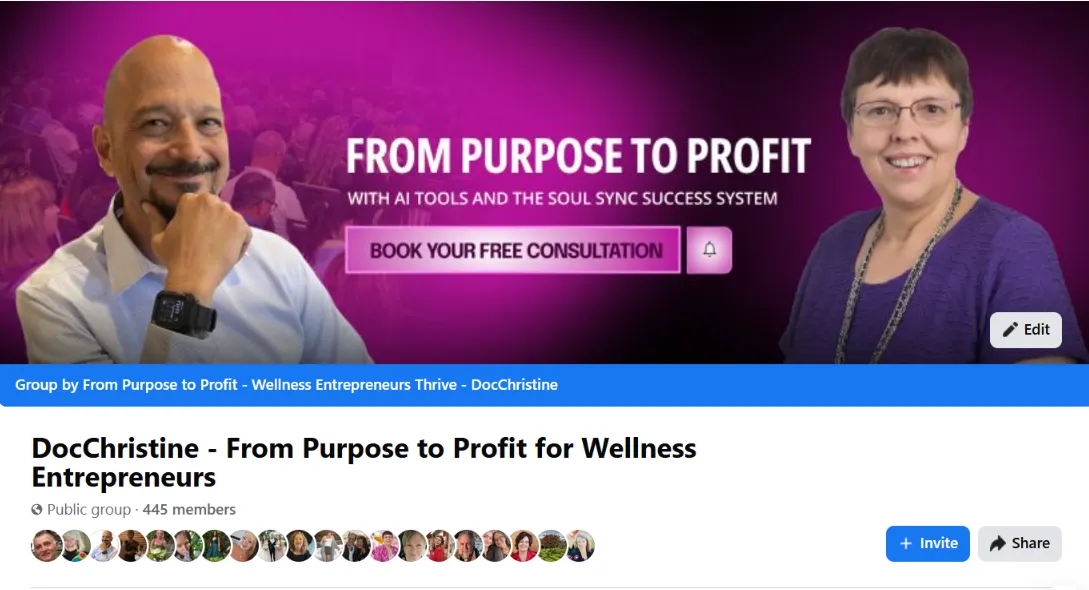Open the last member avatar in the row
This screenshot has height=590, width=1089.
click(x=581, y=546)
